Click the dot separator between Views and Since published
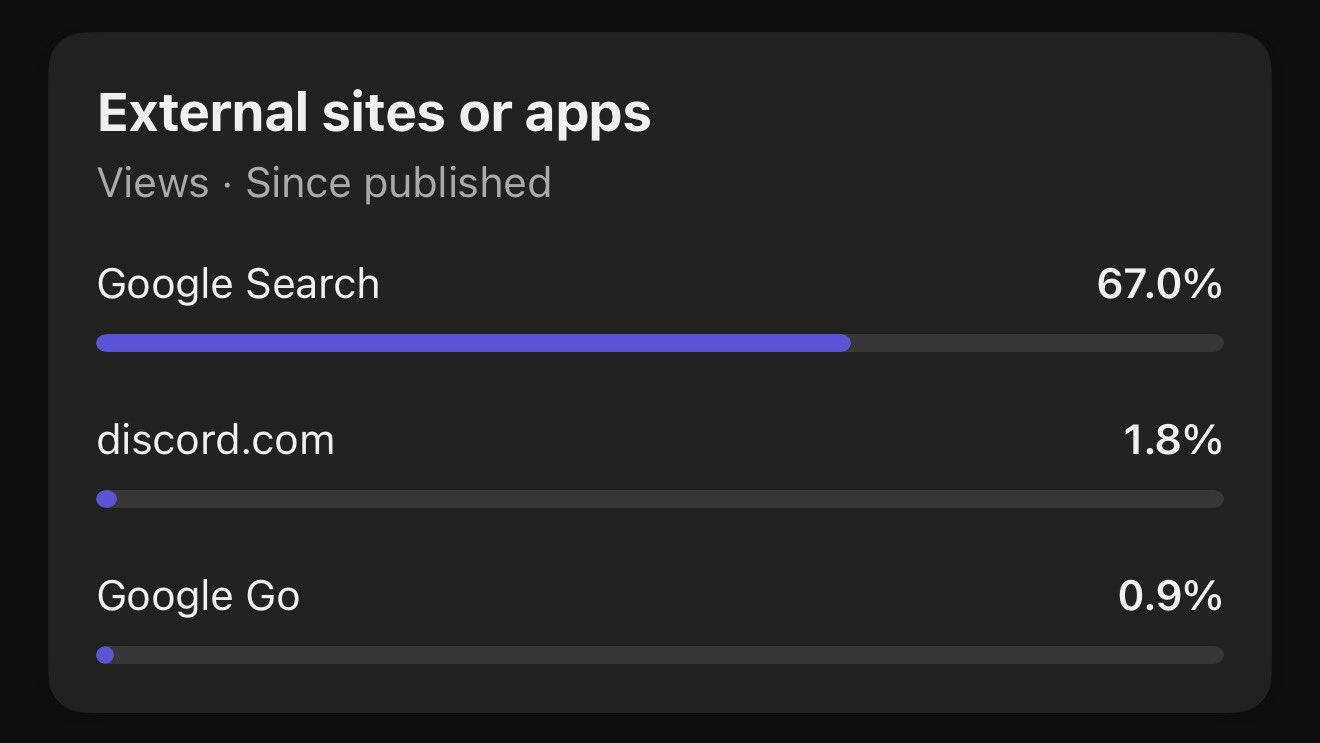1320x743 pixels. tap(227, 184)
